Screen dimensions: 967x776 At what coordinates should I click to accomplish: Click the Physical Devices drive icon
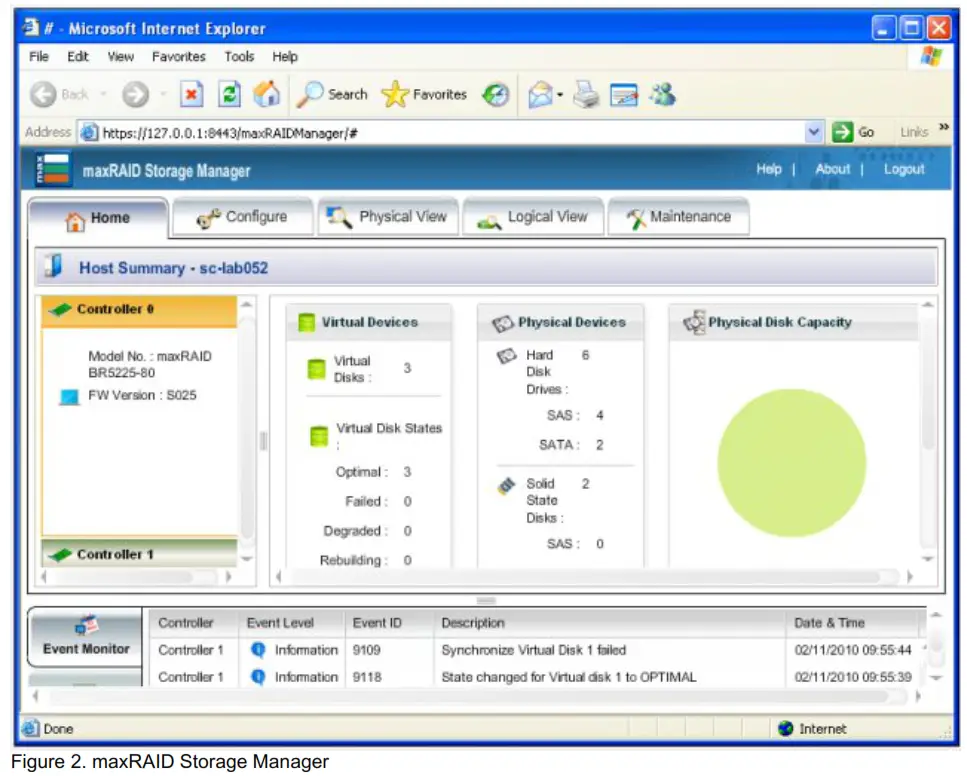click(x=503, y=323)
